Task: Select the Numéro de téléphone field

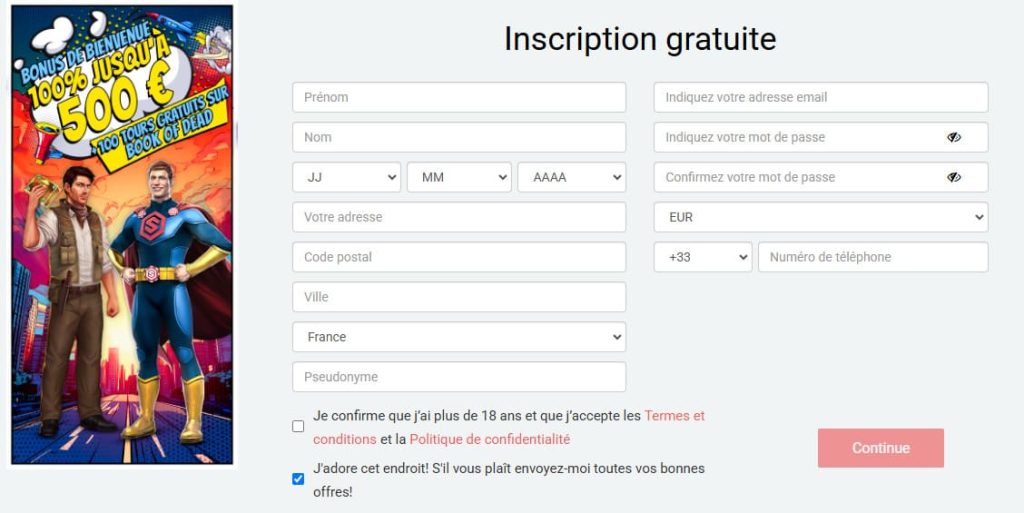Action: click(872, 257)
